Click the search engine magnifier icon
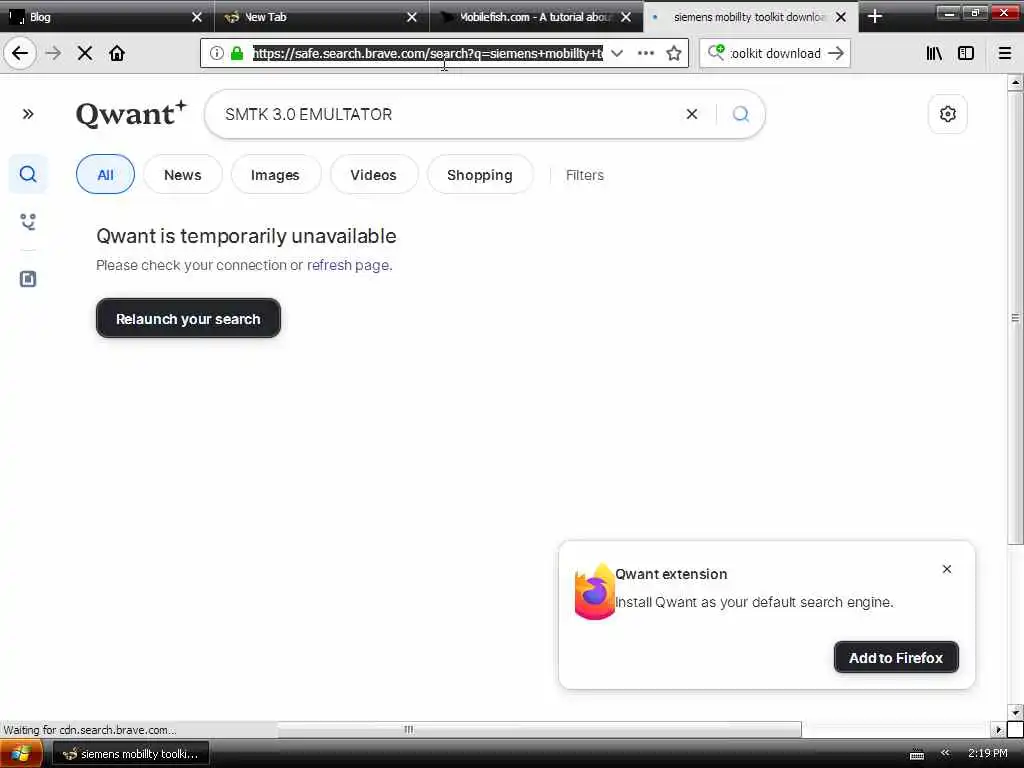The image size is (1024, 768). click(716, 52)
